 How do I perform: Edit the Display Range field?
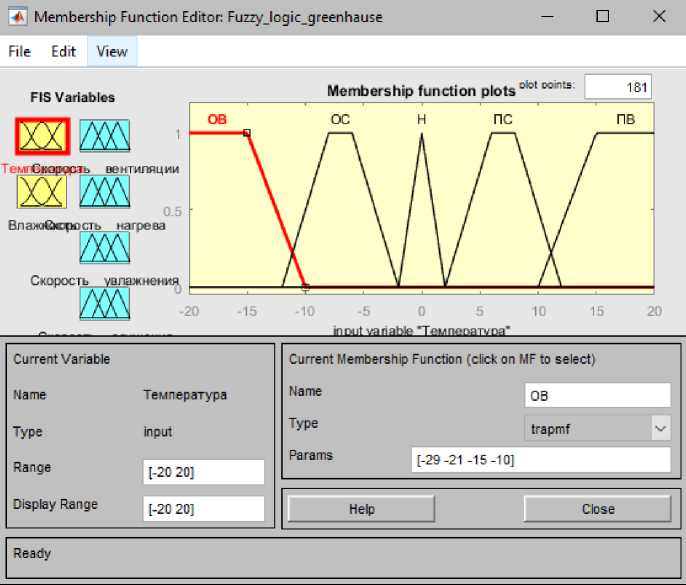click(203, 509)
